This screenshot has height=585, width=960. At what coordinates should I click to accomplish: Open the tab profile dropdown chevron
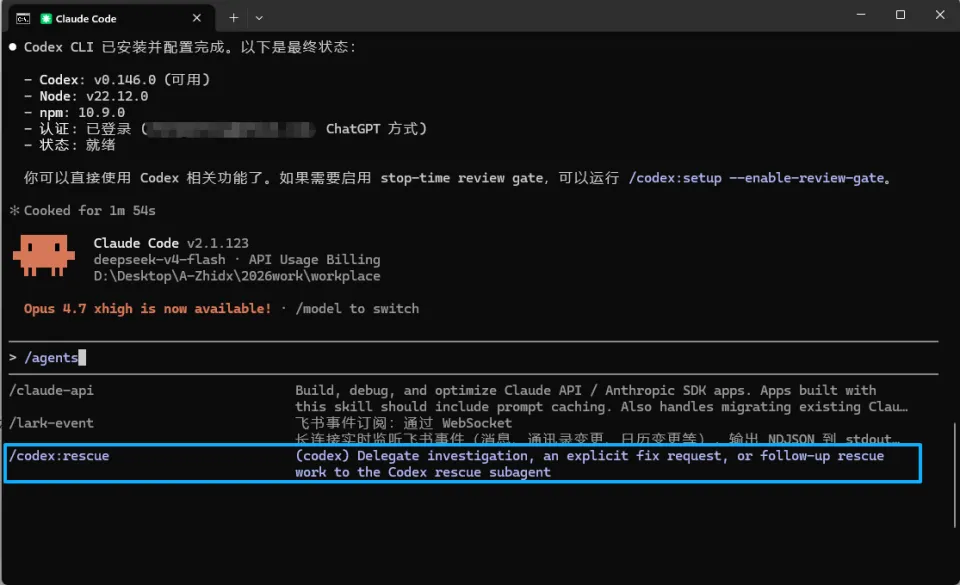(x=259, y=18)
